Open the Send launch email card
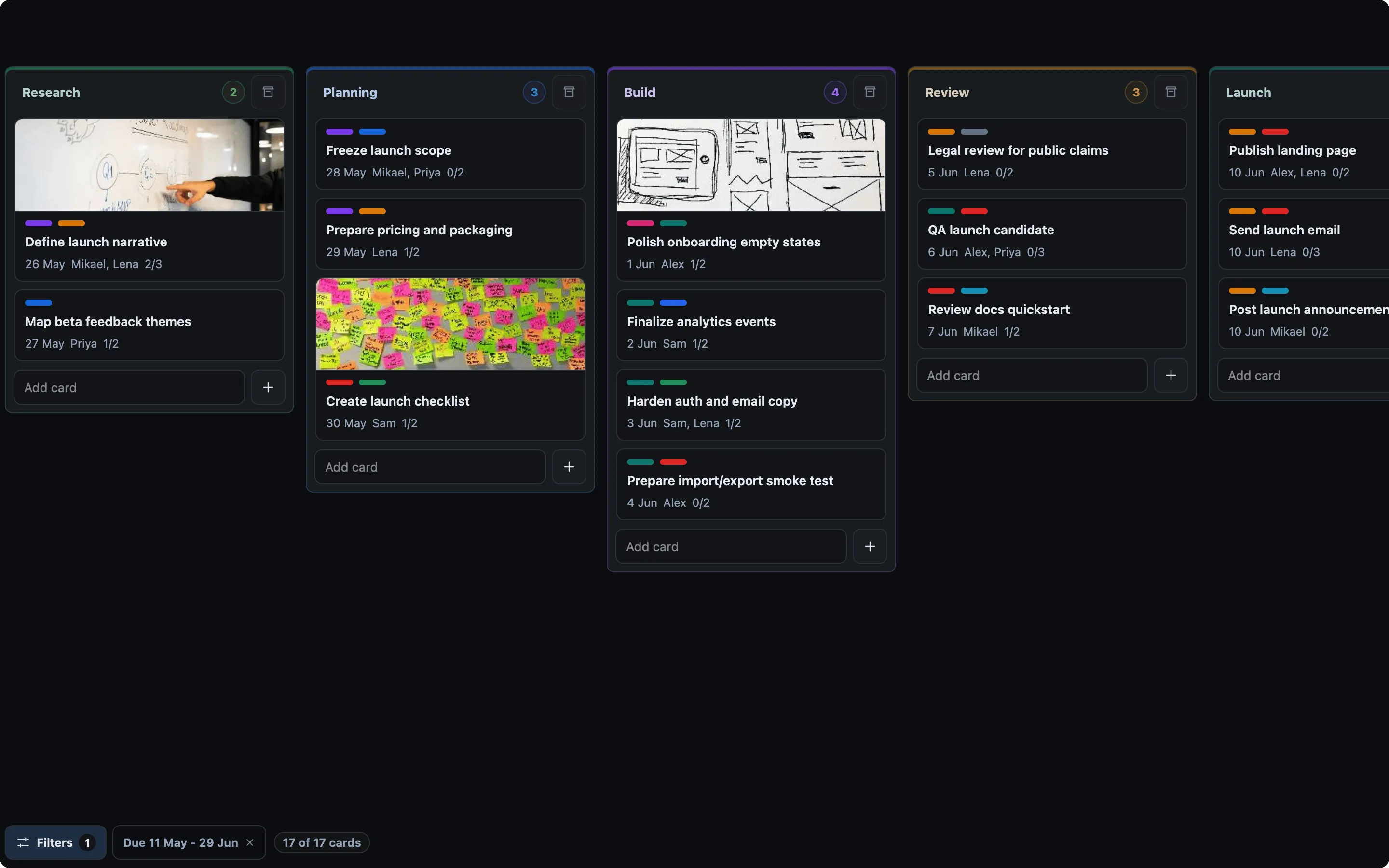 pos(1304,234)
